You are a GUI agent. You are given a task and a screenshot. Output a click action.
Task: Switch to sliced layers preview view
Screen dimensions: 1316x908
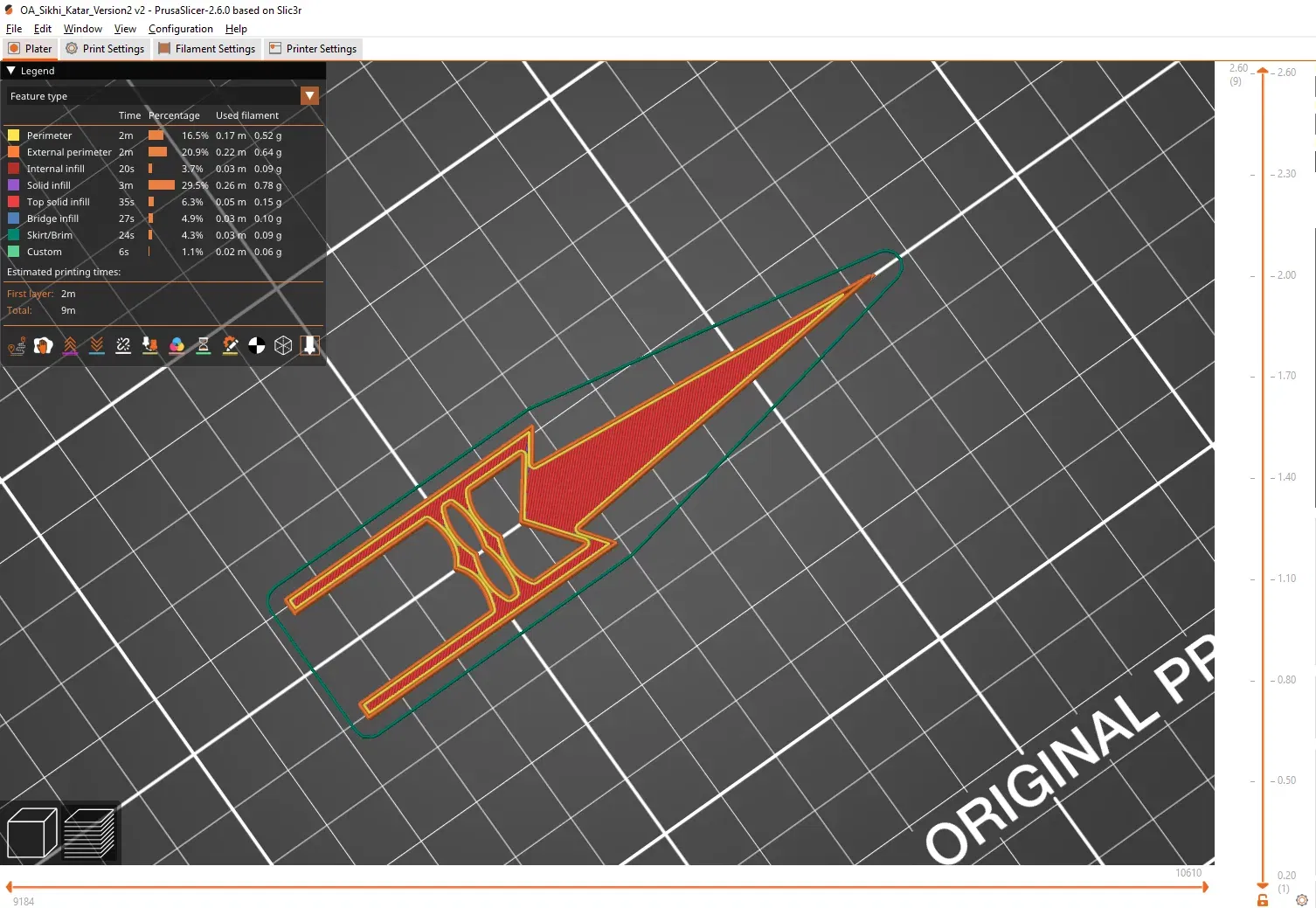pos(89,833)
